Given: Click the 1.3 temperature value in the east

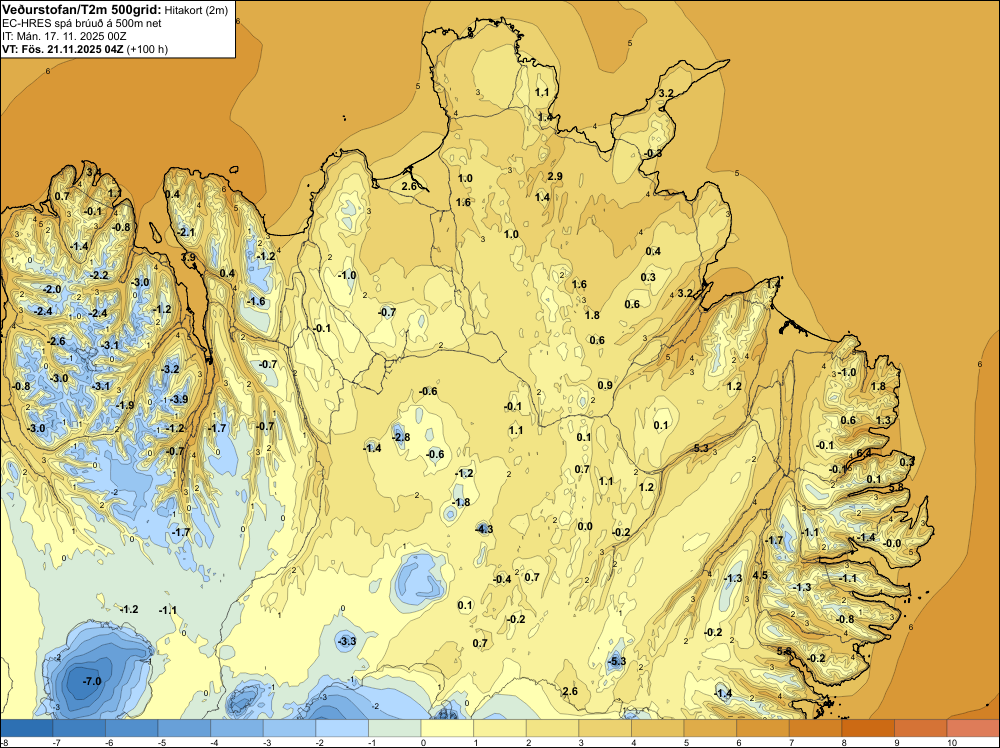Looking at the screenshot, I should [x=883, y=420].
